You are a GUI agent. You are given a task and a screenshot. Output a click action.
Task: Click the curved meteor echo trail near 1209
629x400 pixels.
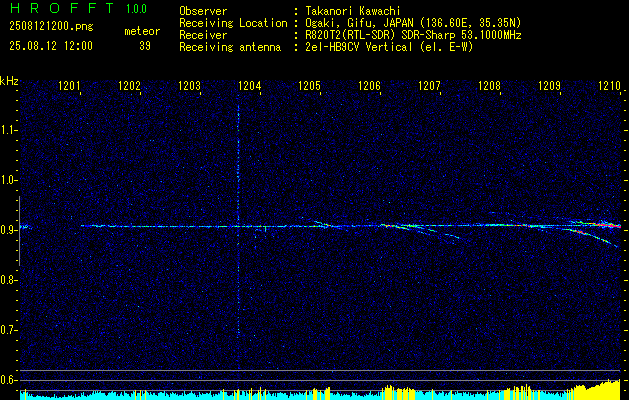coord(590,236)
